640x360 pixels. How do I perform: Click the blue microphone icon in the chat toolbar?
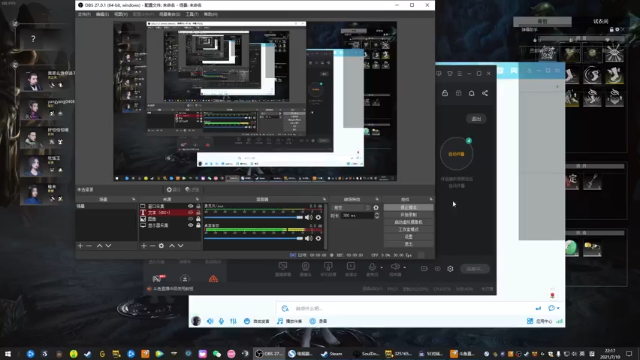[221, 321]
